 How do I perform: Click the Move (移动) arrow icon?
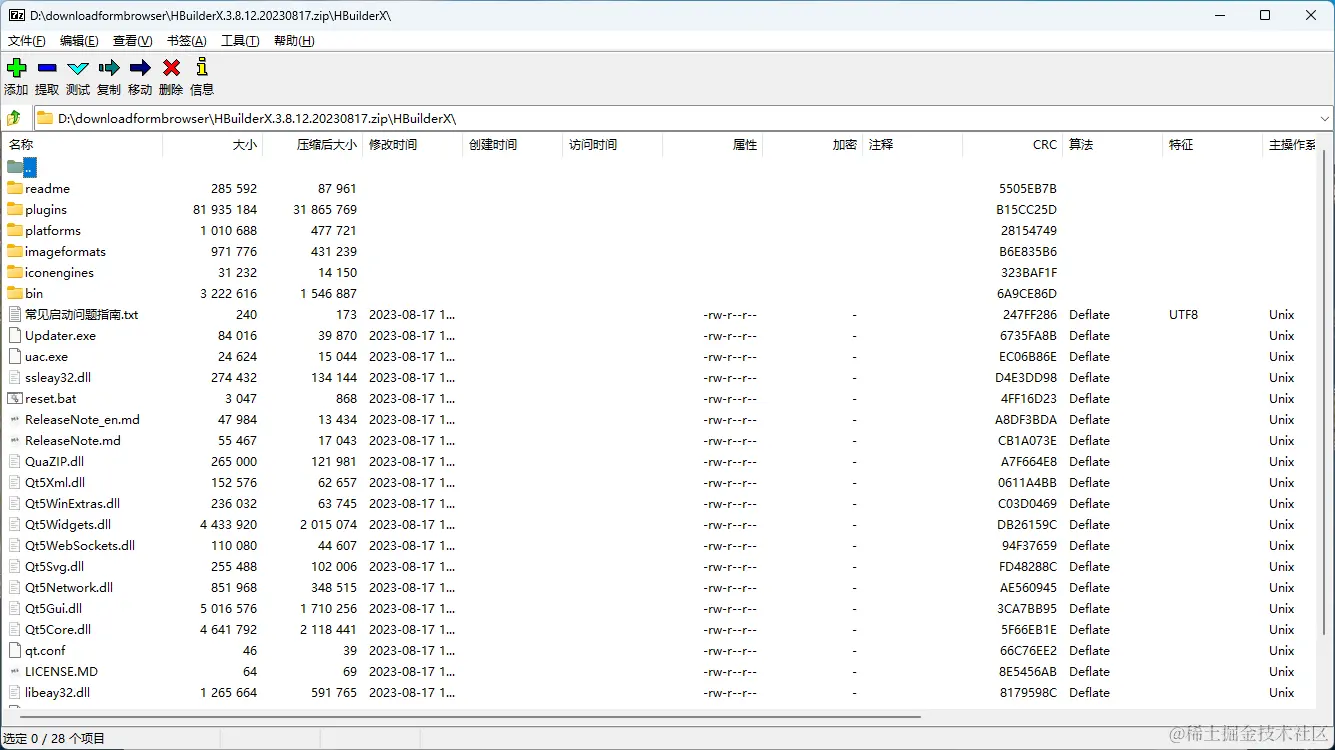[140, 68]
